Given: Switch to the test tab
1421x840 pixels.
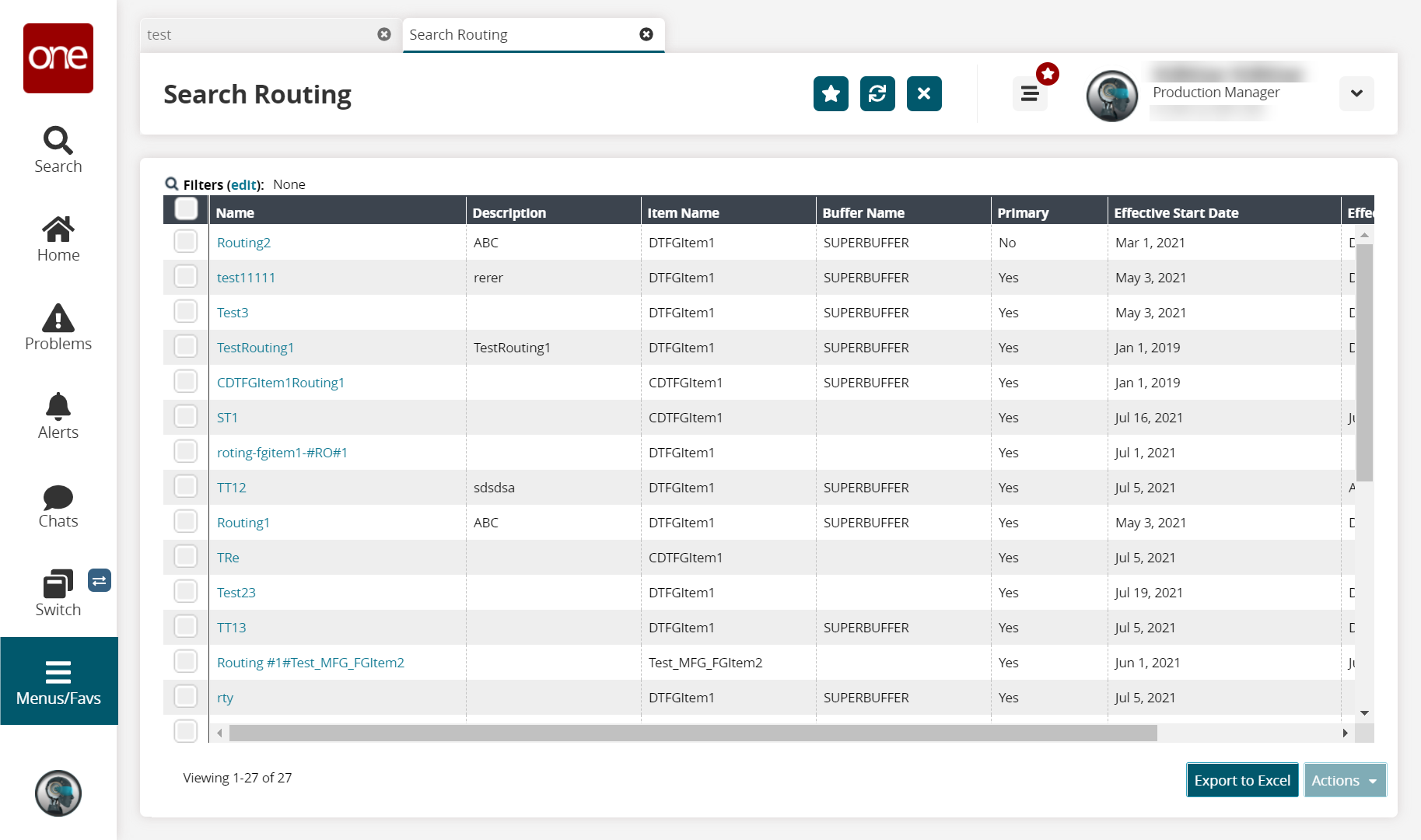Looking at the screenshot, I should pos(257,35).
